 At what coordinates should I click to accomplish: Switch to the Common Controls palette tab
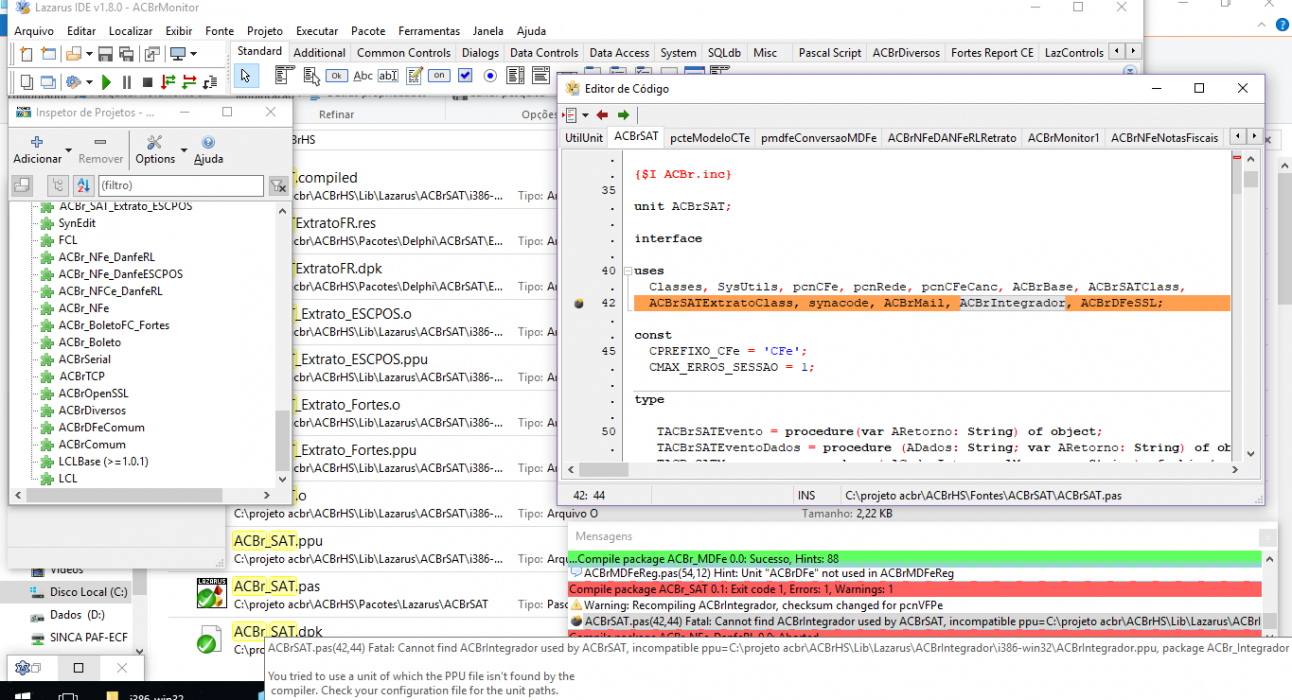[404, 53]
